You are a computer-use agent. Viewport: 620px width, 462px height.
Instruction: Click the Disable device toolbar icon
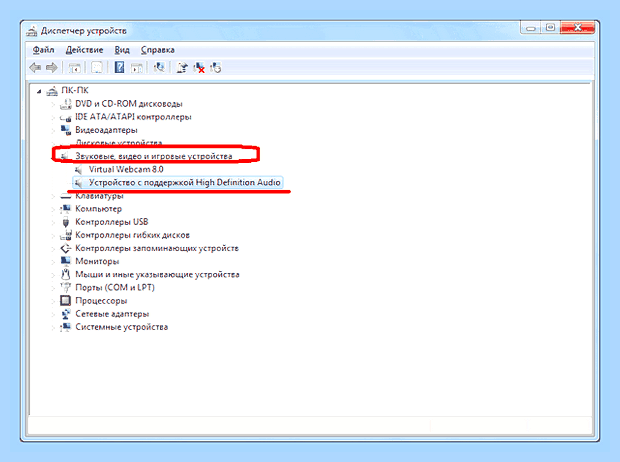click(216, 68)
